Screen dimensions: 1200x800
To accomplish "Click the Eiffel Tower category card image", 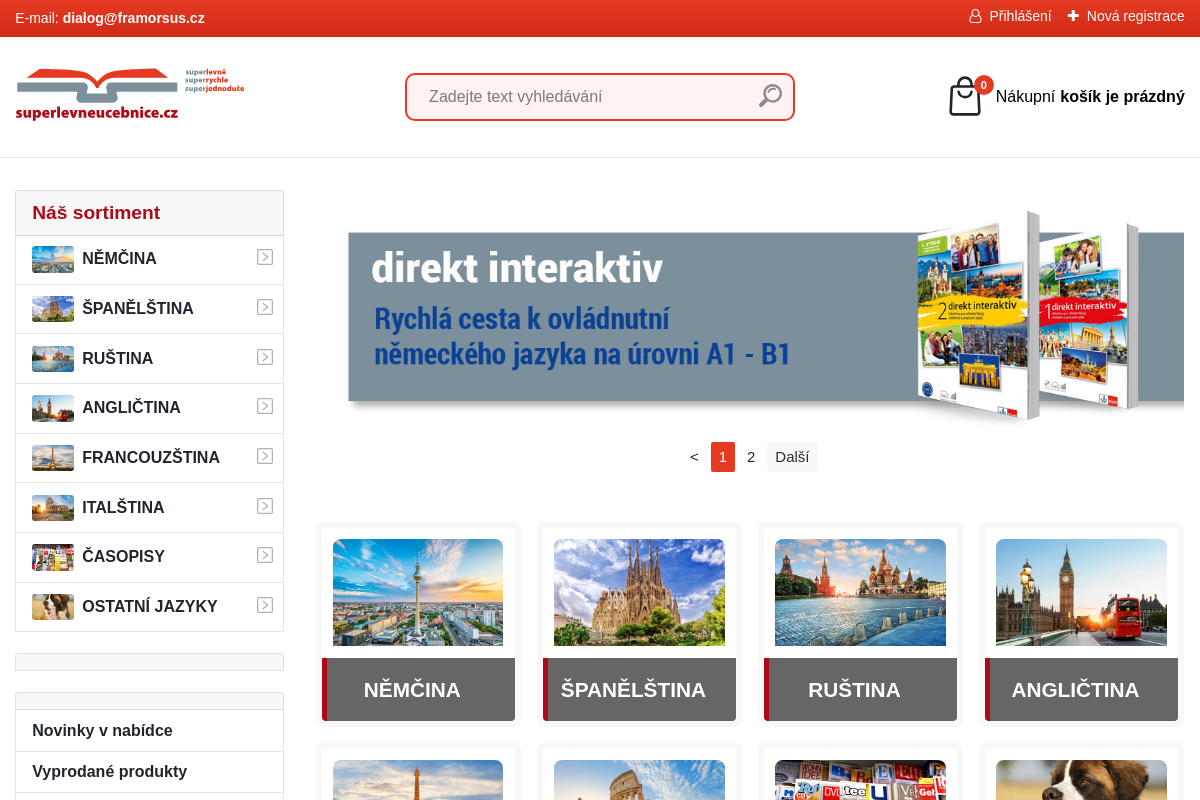I will [418, 780].
